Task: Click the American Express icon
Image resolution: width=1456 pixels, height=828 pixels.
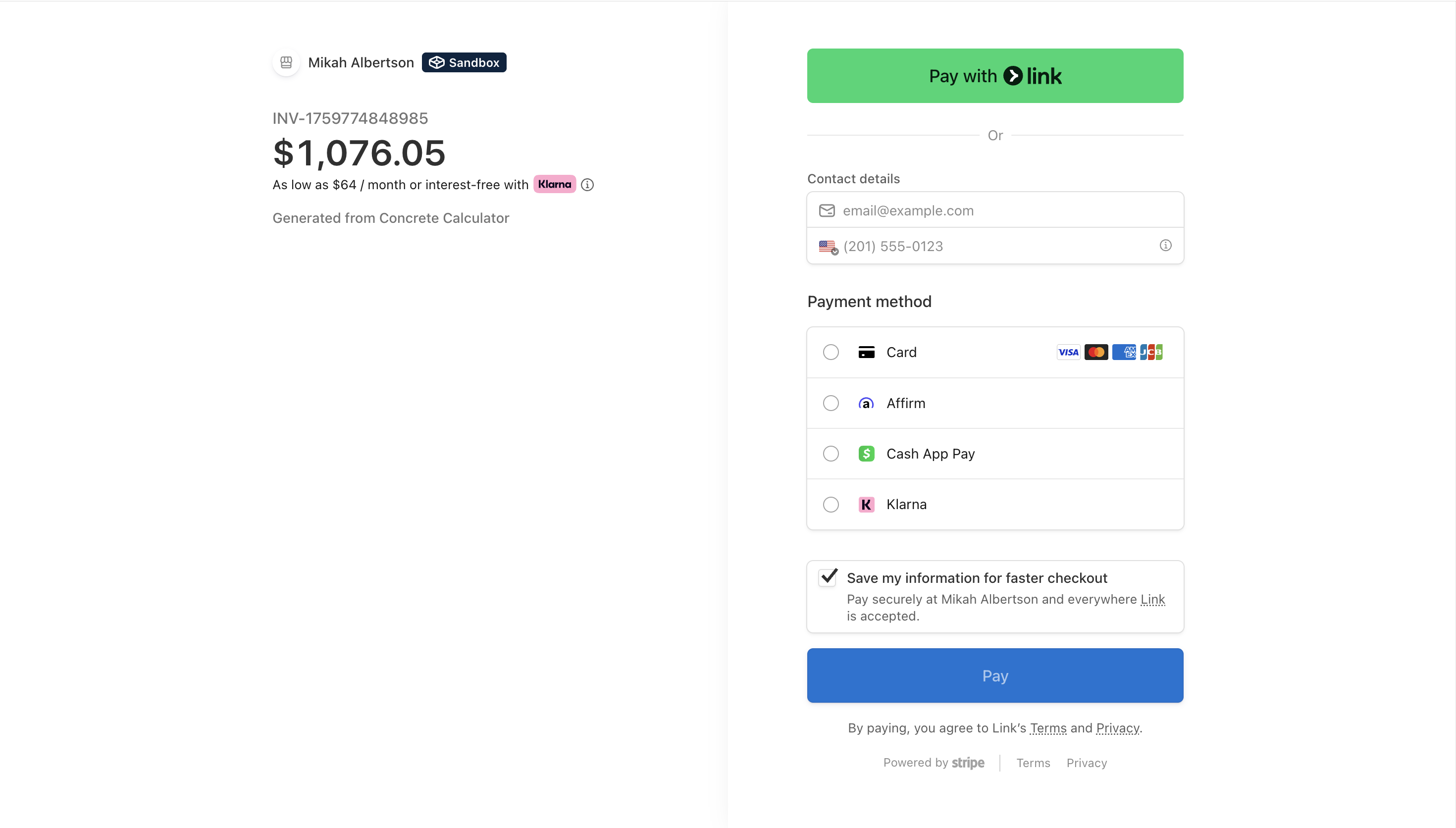Action: point(1124,352)
